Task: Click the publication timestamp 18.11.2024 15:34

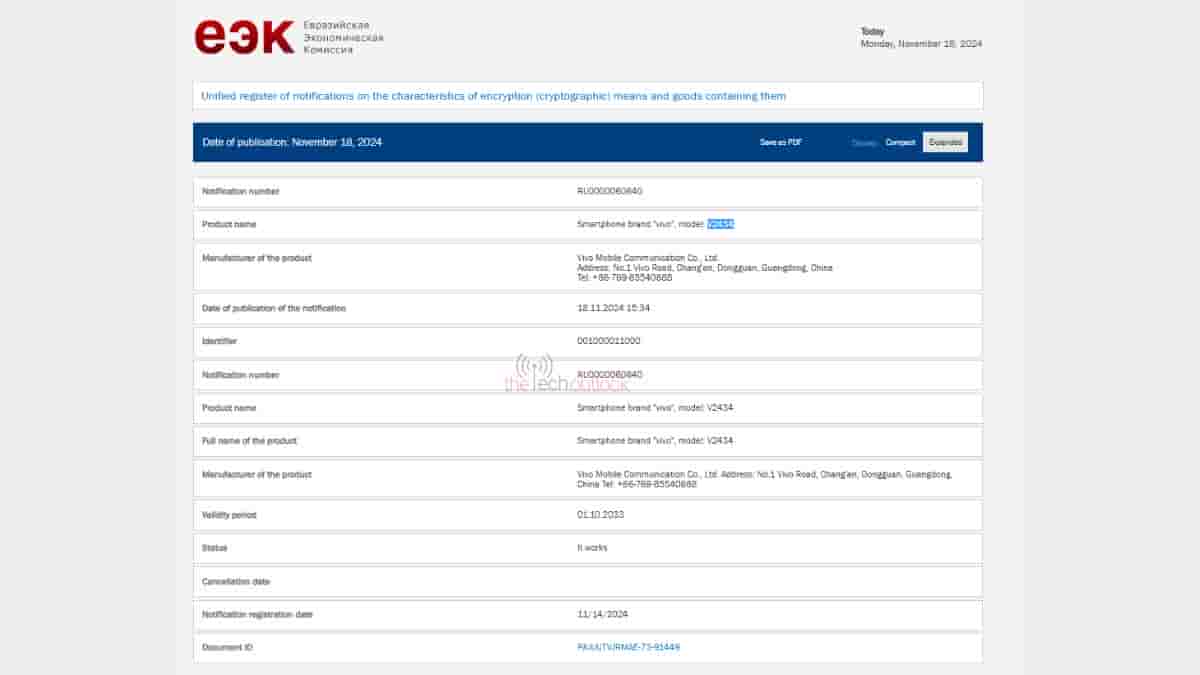Action: (613, 308)
